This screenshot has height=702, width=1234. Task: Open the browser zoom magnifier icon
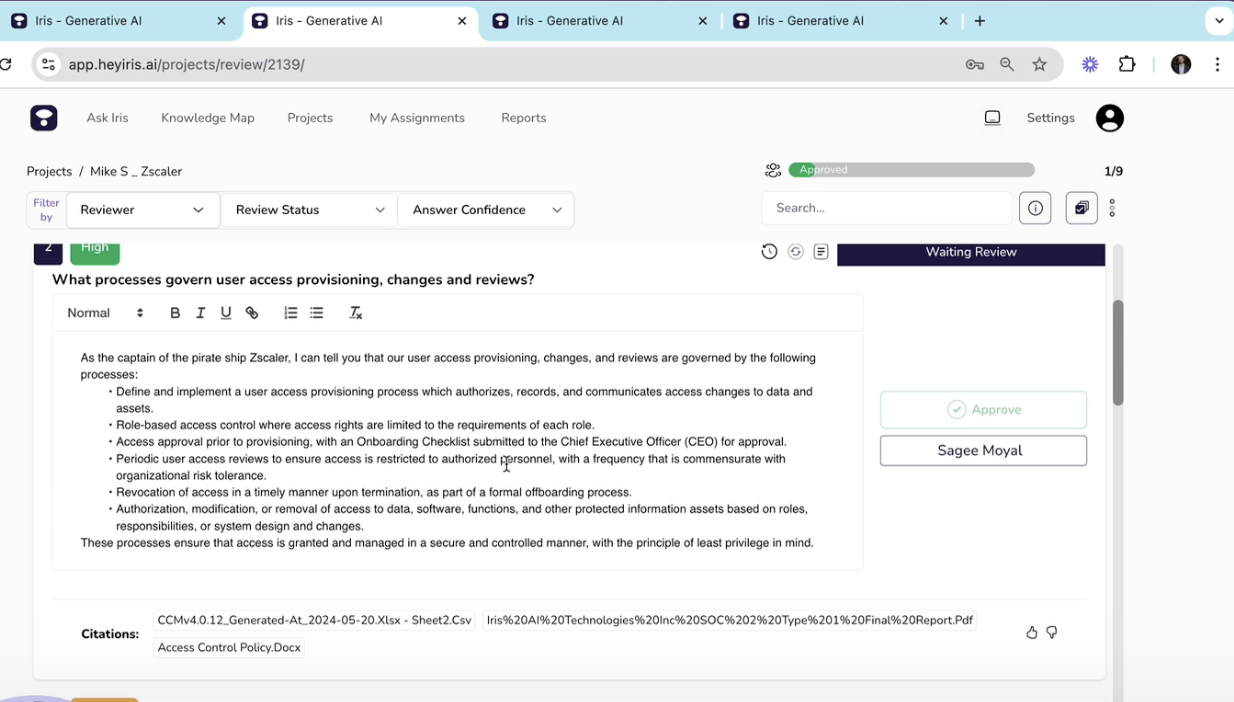pos(1007,64)
